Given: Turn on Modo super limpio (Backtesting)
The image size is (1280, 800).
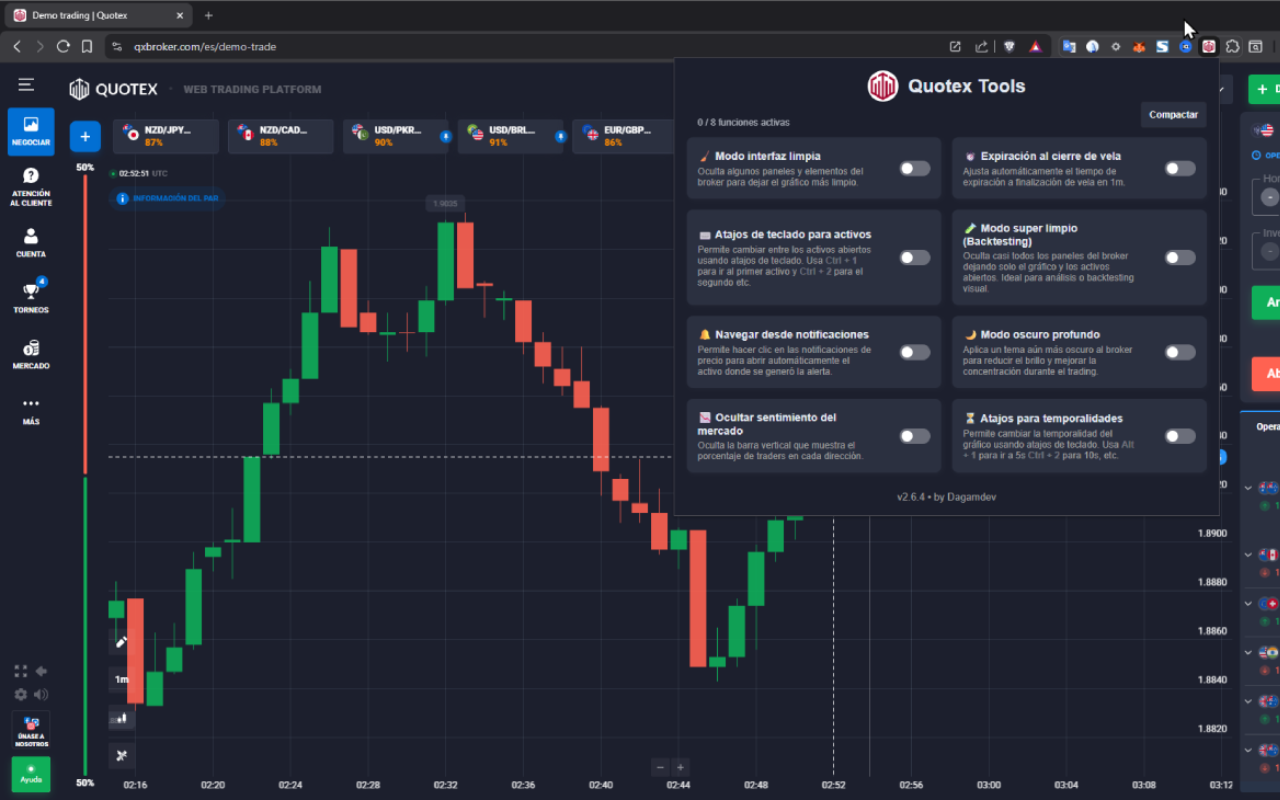Looking at the screenshot, I should (1180, 257).
